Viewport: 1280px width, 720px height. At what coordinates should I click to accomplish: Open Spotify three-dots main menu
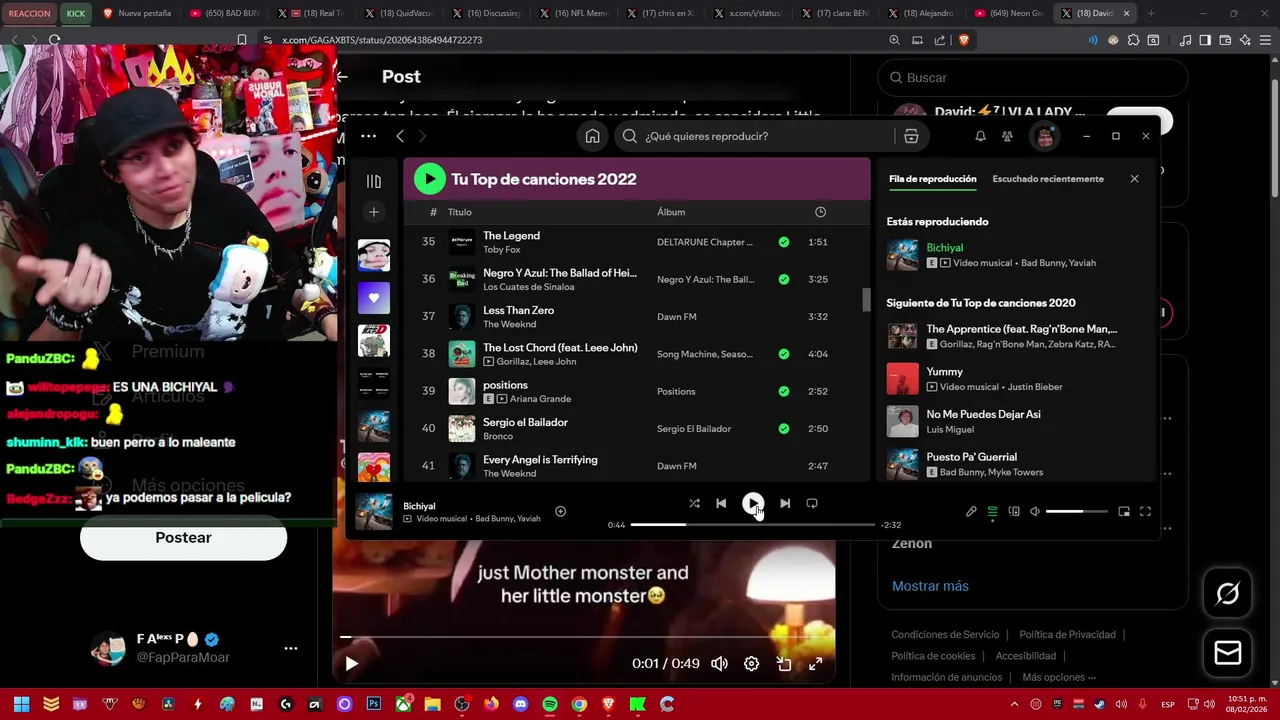tap(368, 136)
